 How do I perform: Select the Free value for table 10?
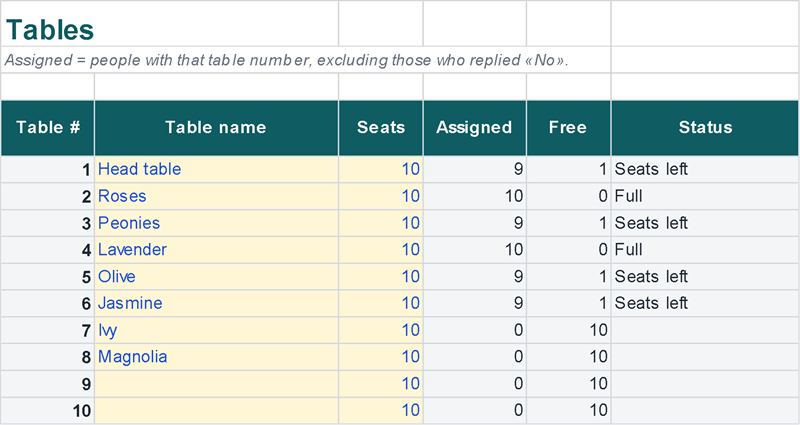(568, 411)
